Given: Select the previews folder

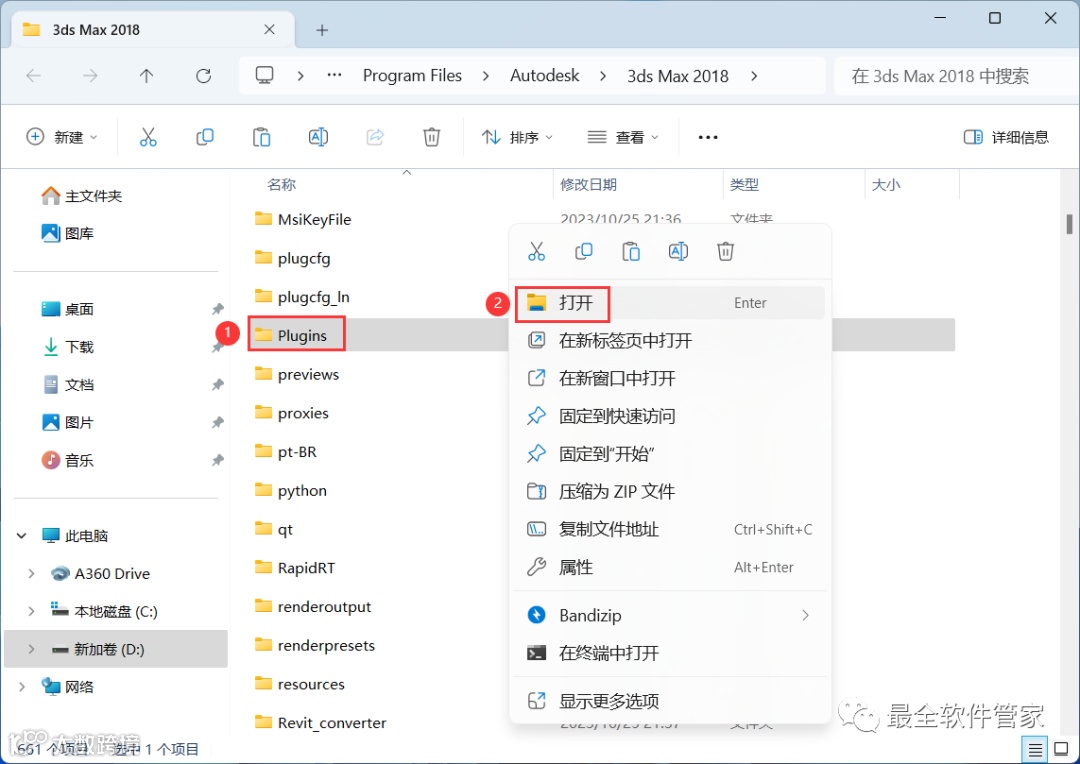Looking at the screenshot, I should (x=297, y=374).
